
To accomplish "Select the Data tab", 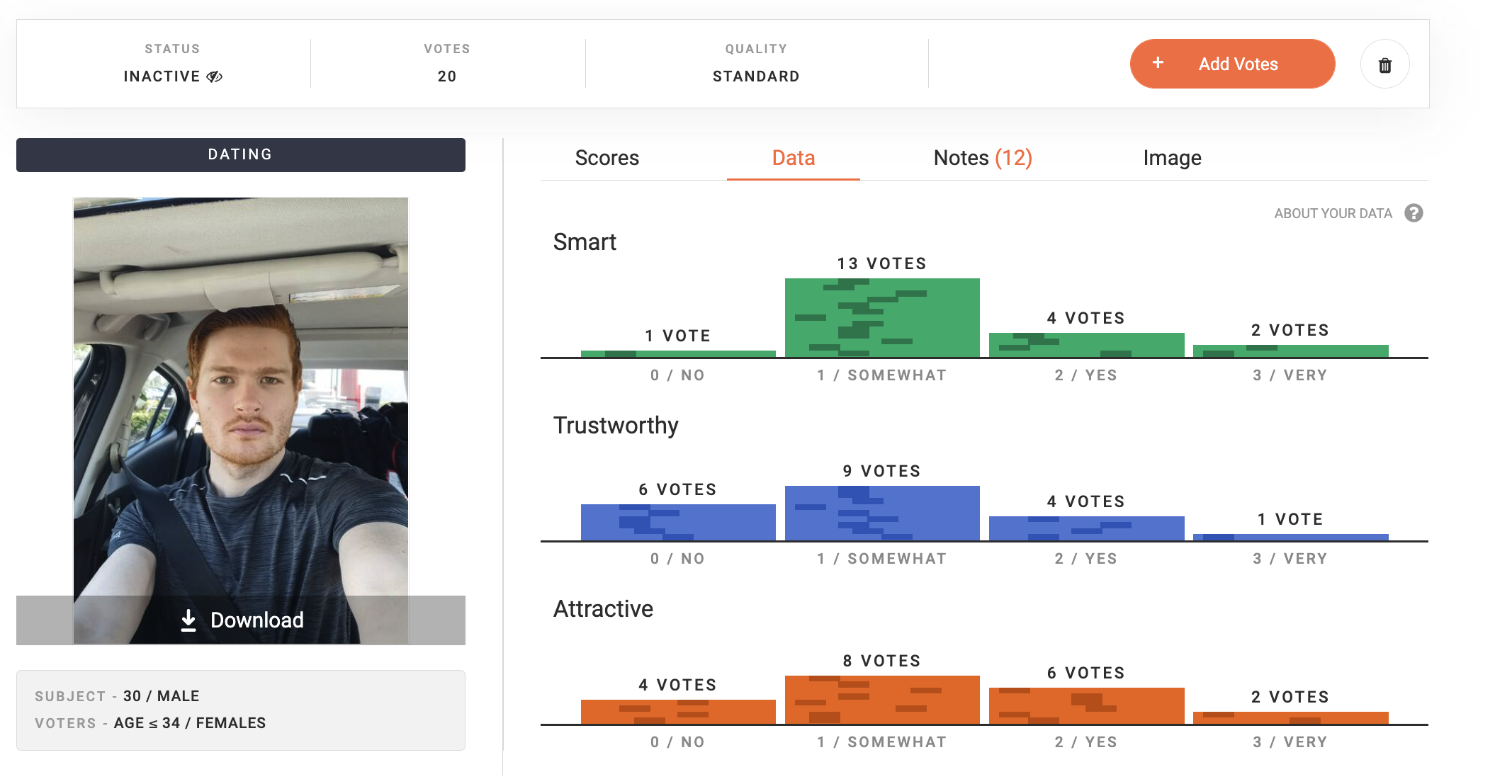I will [x=794, y=158].
